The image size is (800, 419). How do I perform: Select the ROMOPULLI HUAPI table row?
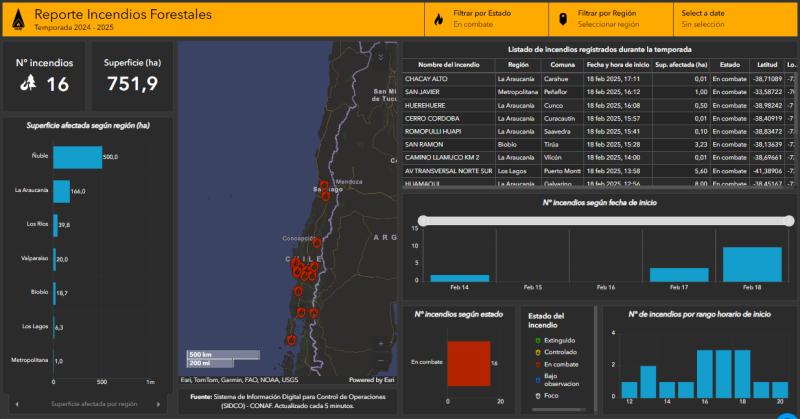[598, 131]
